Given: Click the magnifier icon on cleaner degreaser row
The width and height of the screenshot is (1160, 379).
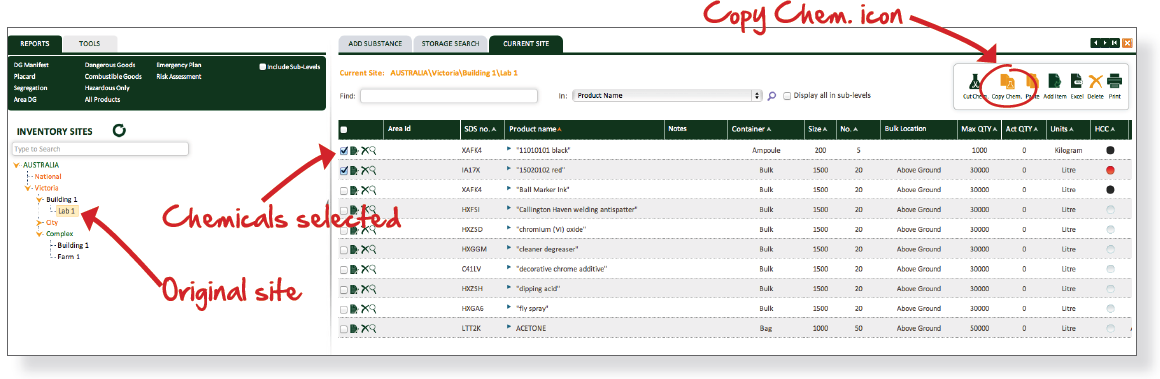Looking at the screenshot, I should [373, 249].
